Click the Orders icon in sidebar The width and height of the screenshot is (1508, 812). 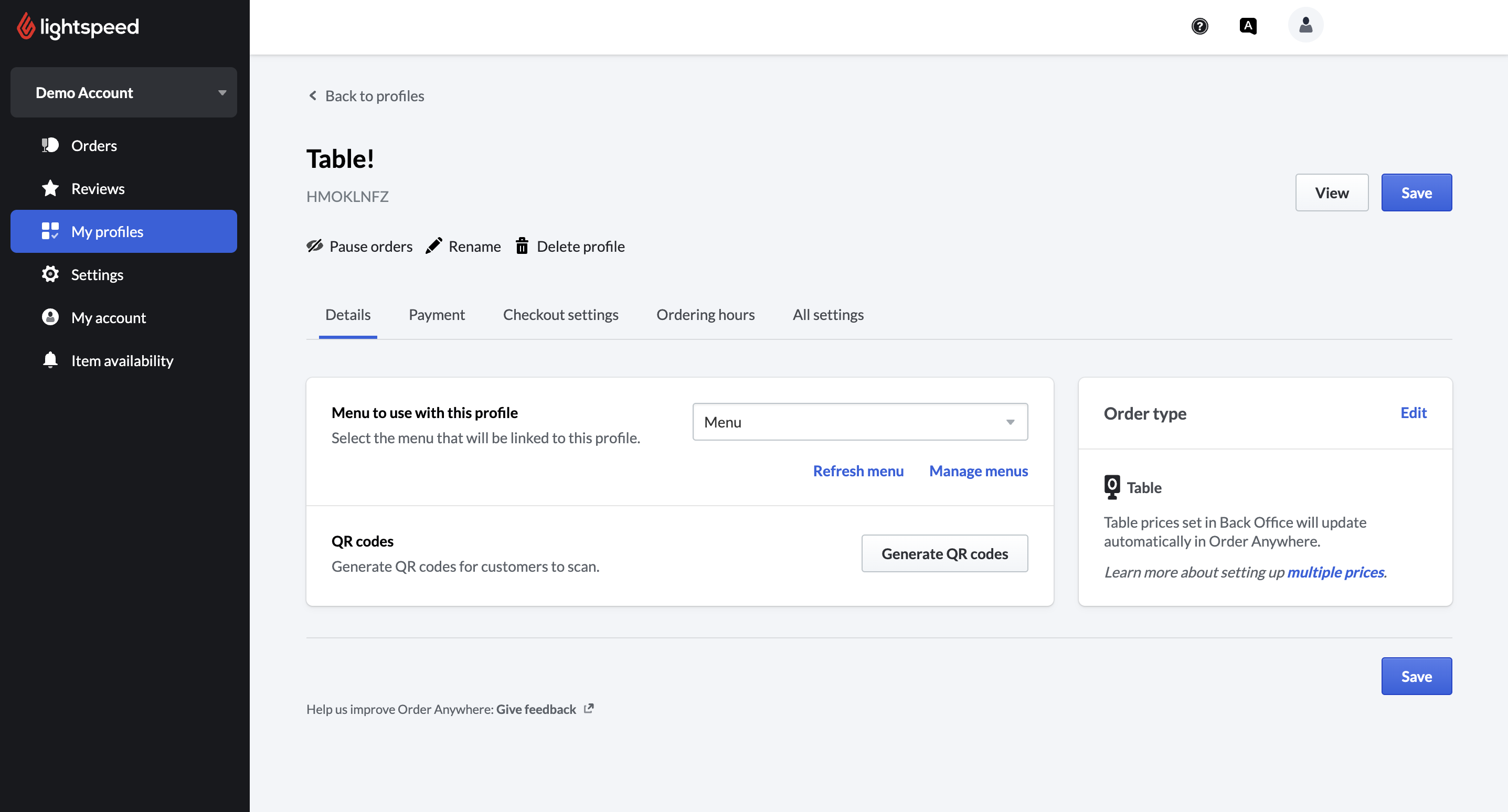50,145
